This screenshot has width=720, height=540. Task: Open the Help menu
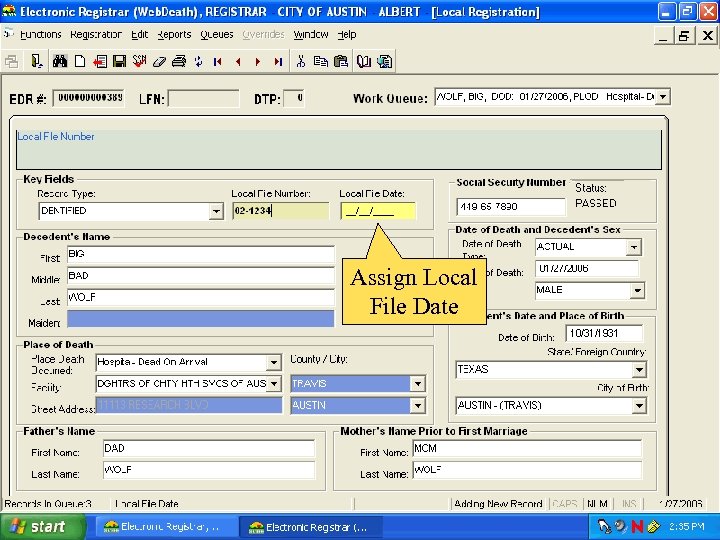(x=347, y=34)
